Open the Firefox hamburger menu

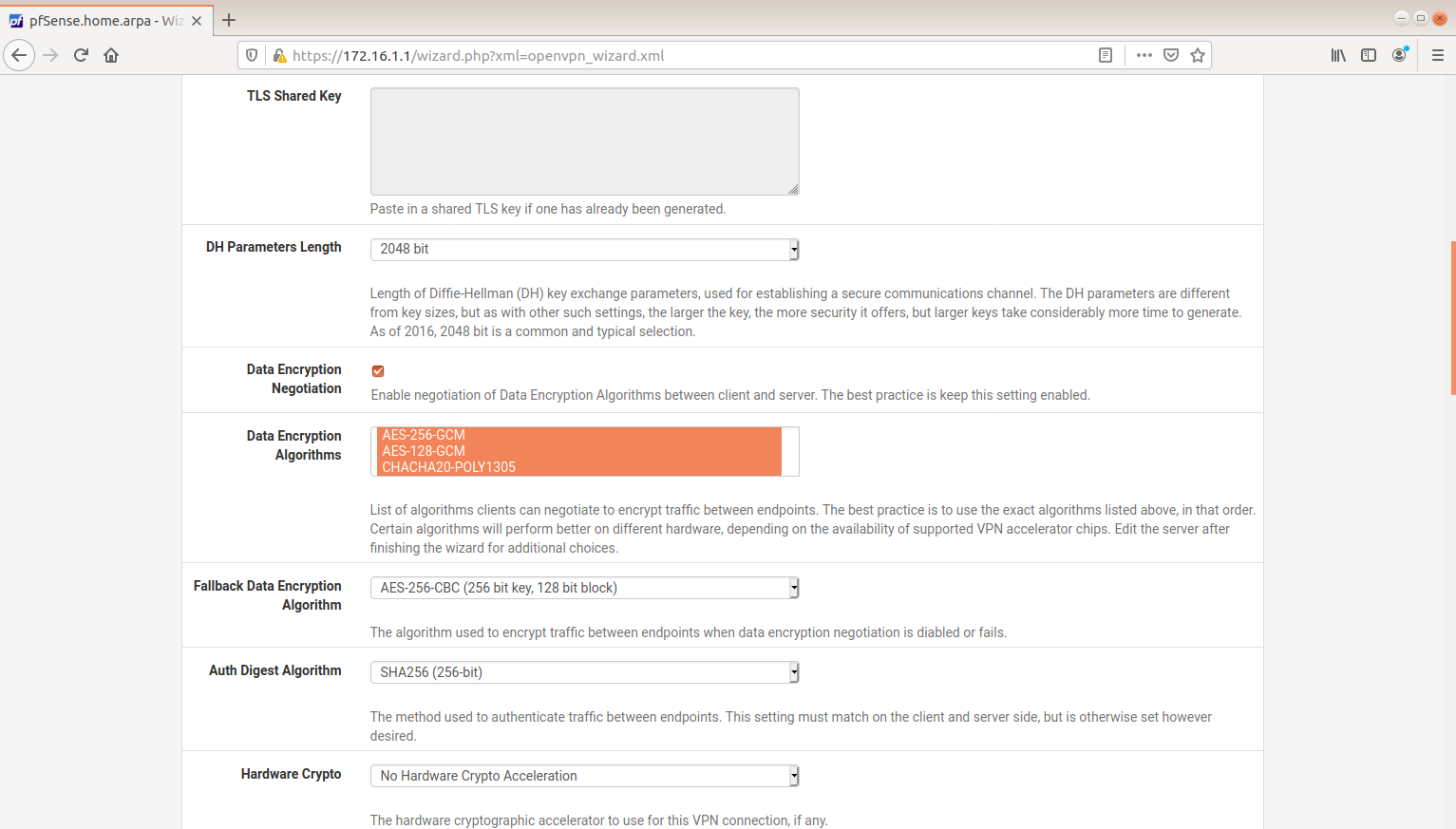[1437, 55]
